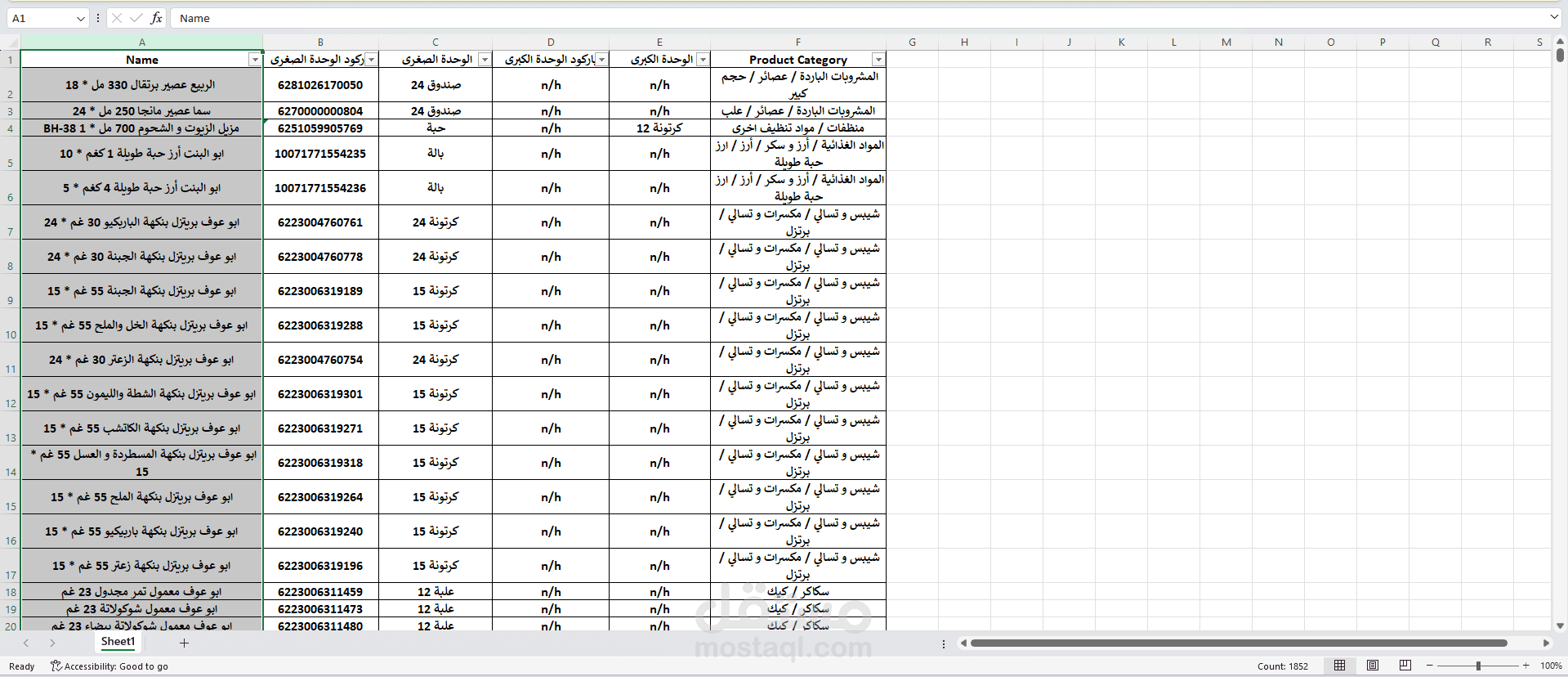Click the zoom in plus icon
The image size is (1568, 677).
(x=1526, y=666)
